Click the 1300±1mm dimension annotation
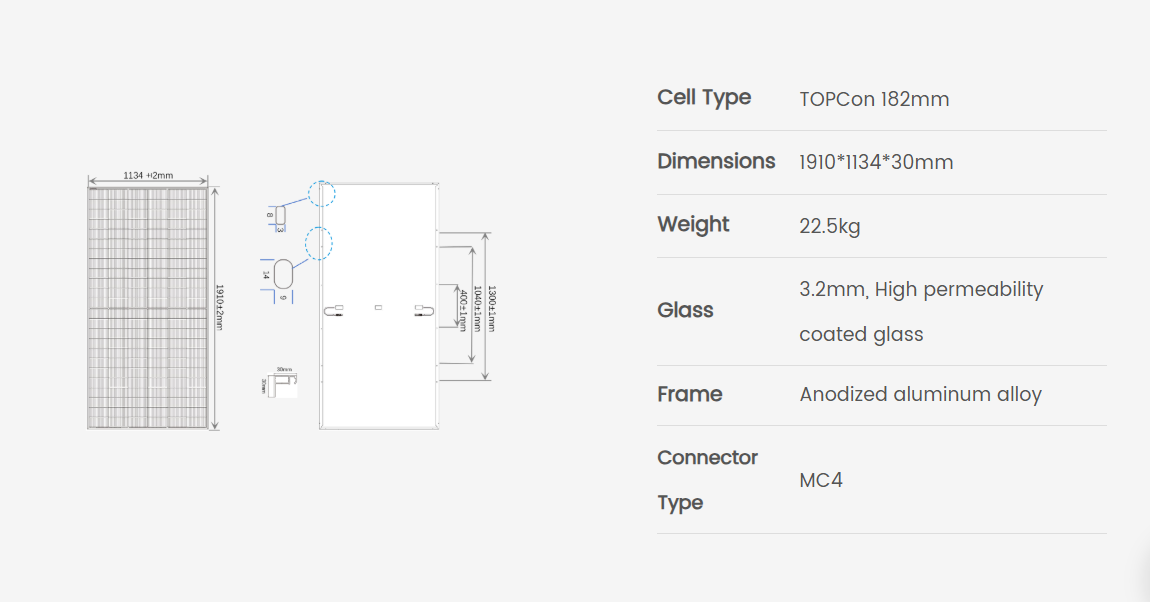Viewport: 1150px width, 602px height. (491, 309)
